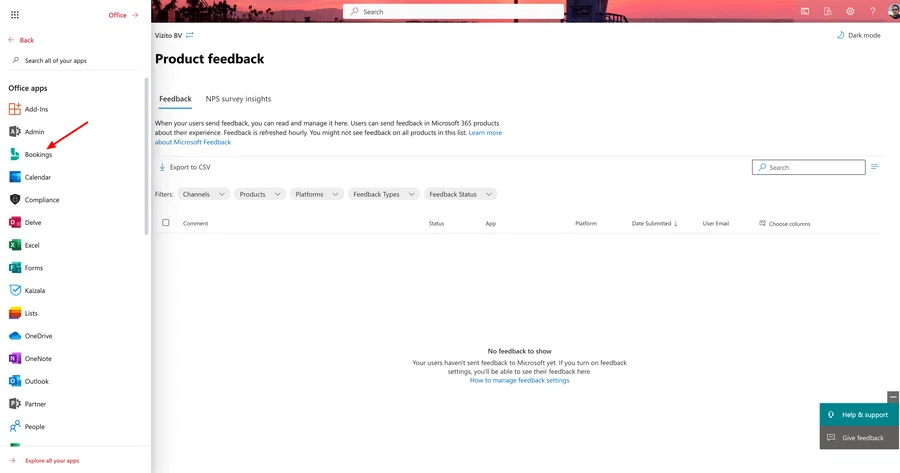Image resolution: width=900 pixels, height=473 pixels.
Task: Open How to manage feedback settings link
Action: click(x=519, y=380)
